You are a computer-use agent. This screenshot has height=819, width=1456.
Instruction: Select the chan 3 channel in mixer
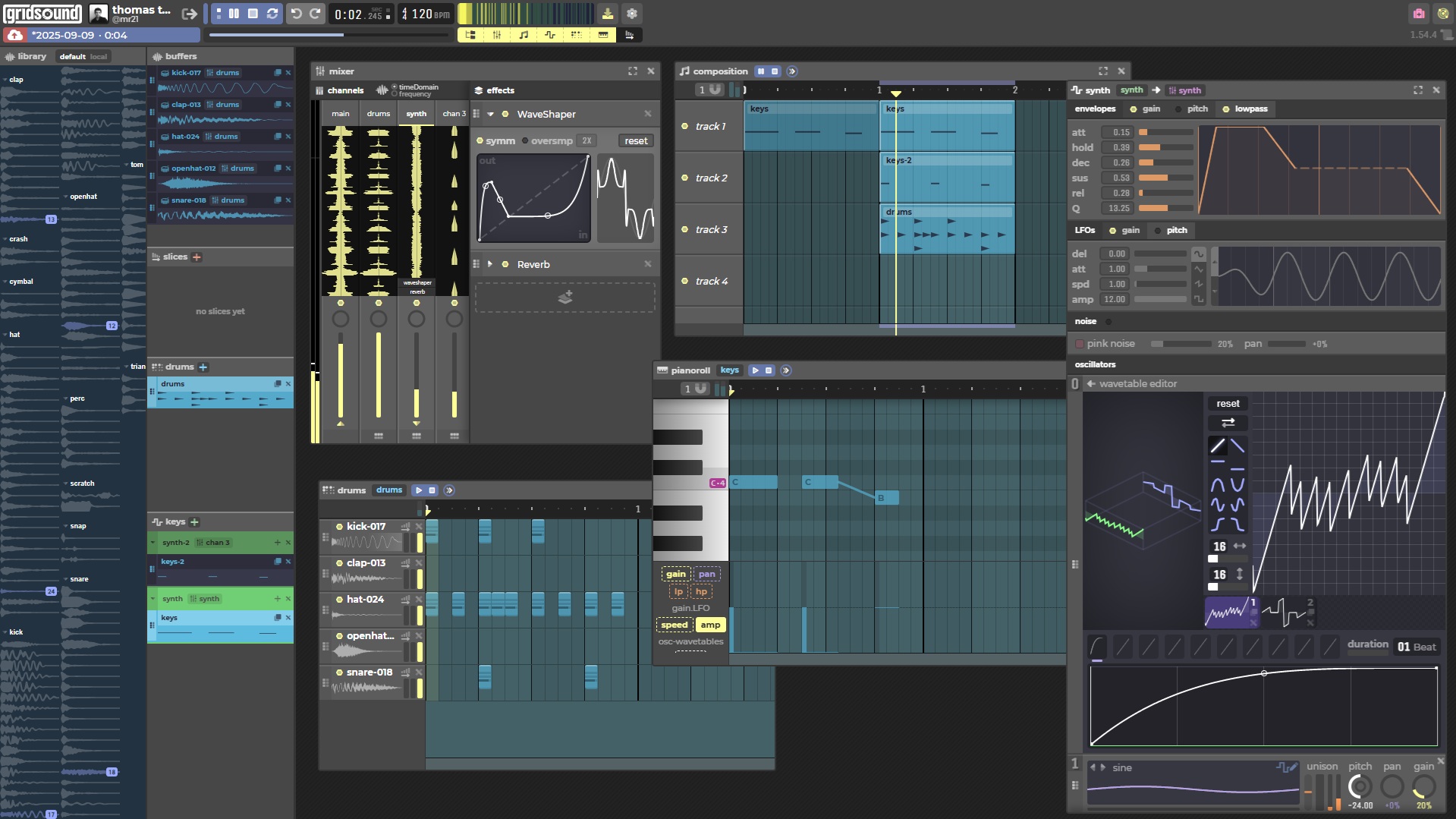pyautogui.click(x=454, y=114)
